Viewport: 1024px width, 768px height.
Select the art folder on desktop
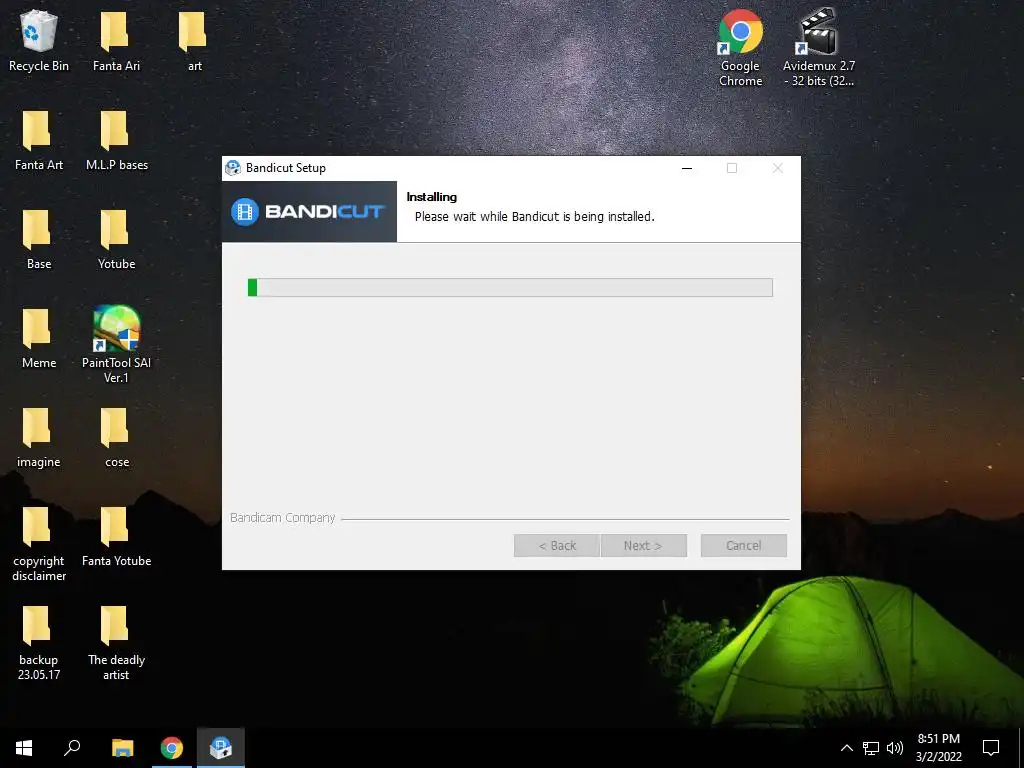point(194,40)
